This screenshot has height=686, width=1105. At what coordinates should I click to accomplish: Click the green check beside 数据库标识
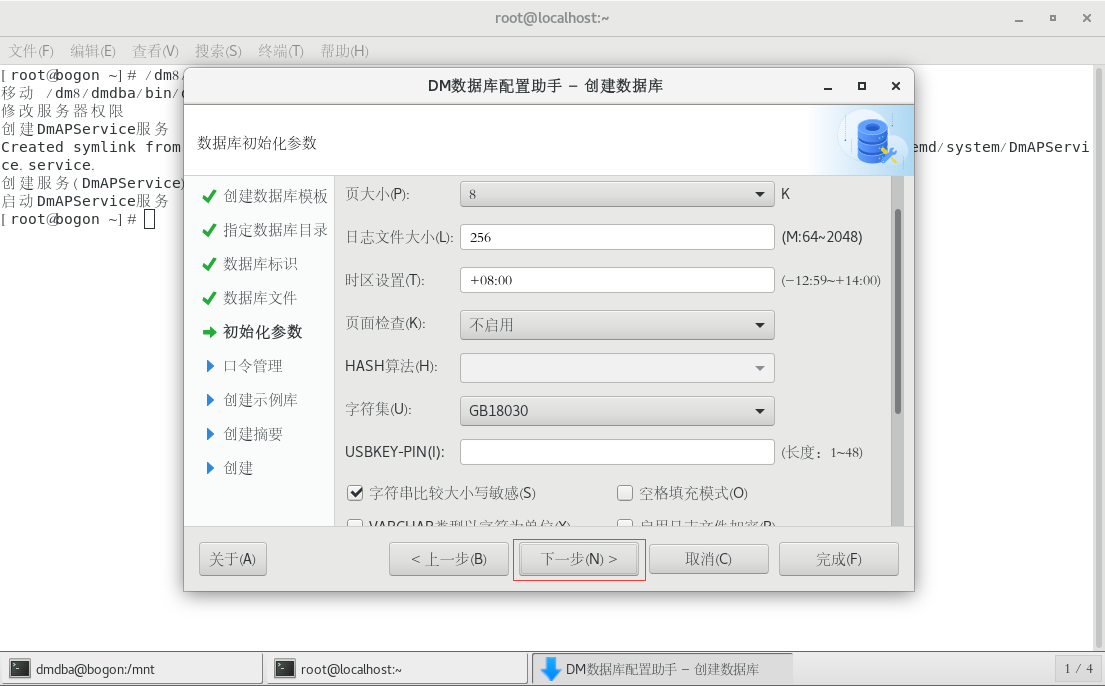[x=209, y=264]
